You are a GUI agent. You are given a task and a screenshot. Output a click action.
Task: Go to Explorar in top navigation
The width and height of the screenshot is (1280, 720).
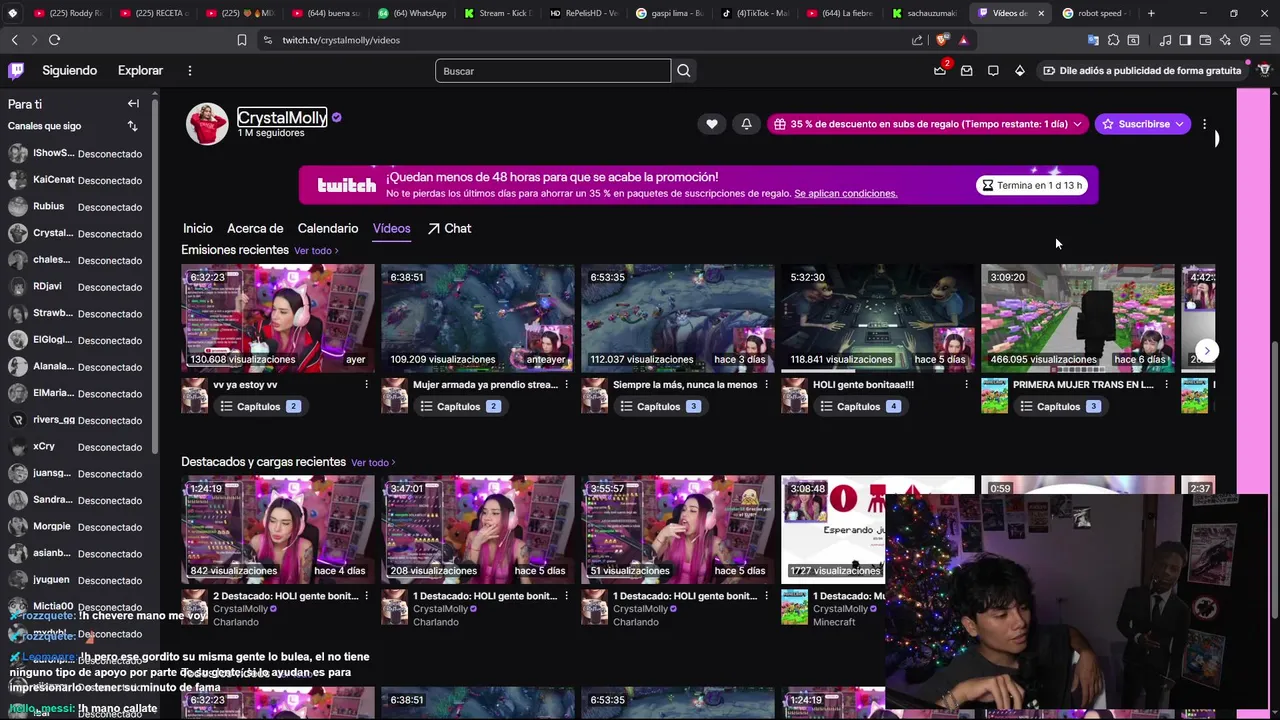tap(140, 70)
